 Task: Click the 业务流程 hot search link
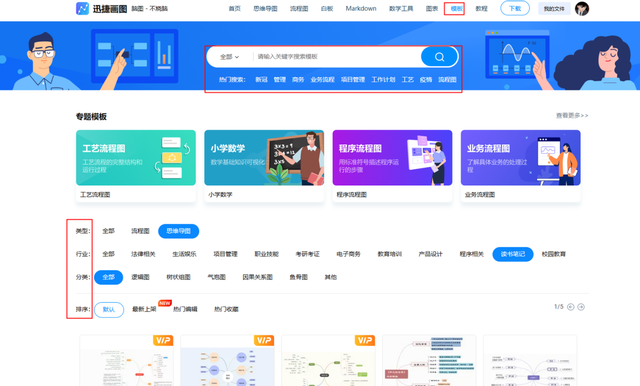(x=322, y=80)
